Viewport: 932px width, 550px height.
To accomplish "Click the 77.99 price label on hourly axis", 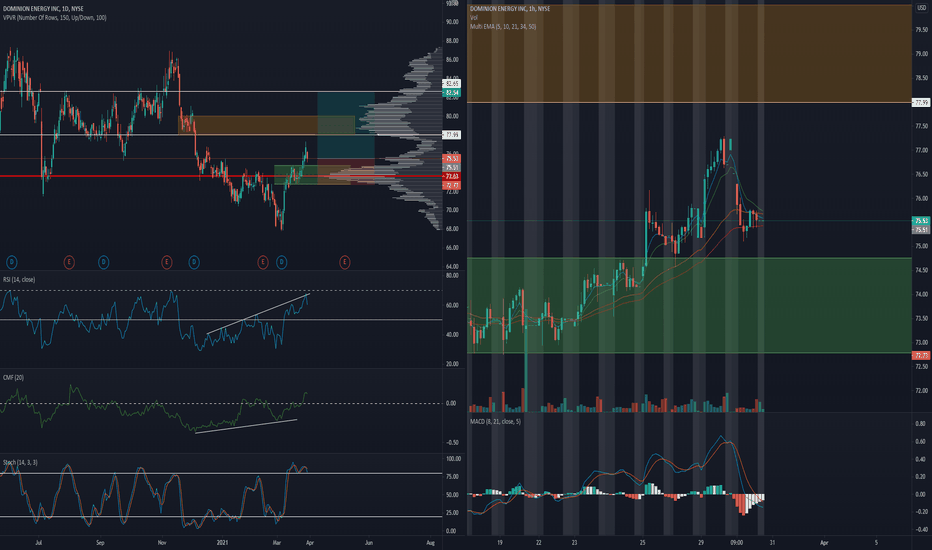I will (x=921, y=103).
